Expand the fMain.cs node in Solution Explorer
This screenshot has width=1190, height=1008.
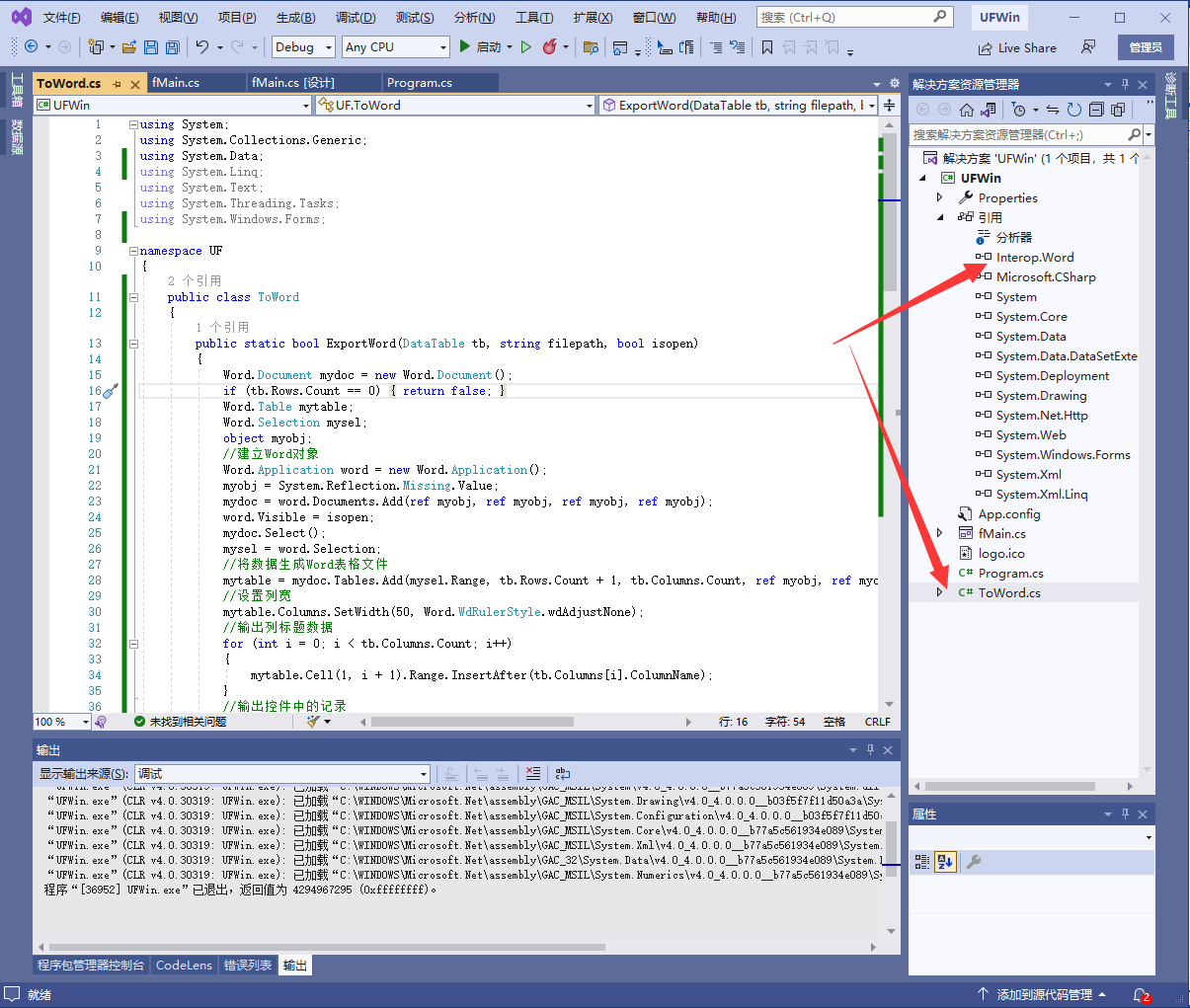939,533
